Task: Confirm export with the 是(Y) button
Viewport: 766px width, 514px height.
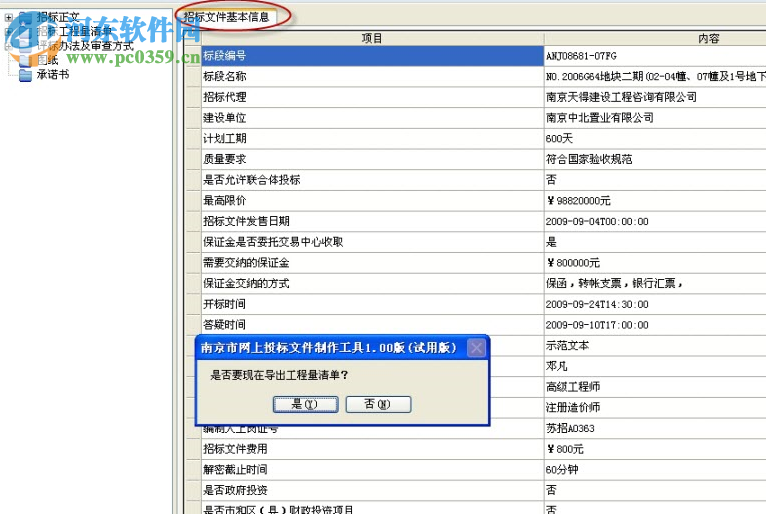Action: click(305, 404)
